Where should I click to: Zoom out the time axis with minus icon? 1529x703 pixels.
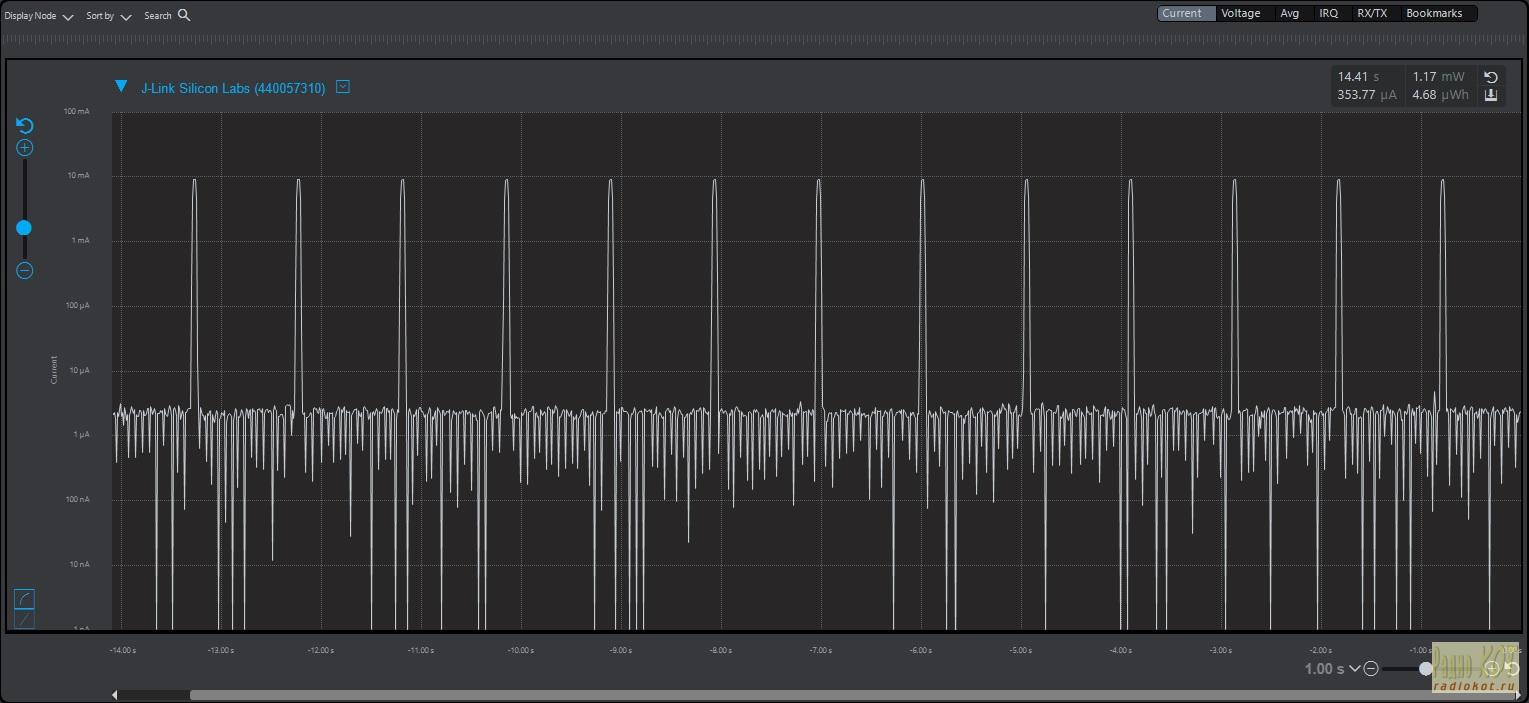[x=1371, y=668]
